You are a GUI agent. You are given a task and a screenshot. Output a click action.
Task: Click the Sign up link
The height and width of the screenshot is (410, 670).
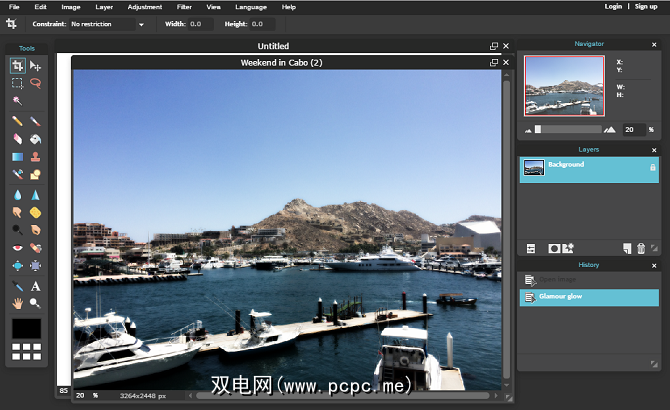646,7
